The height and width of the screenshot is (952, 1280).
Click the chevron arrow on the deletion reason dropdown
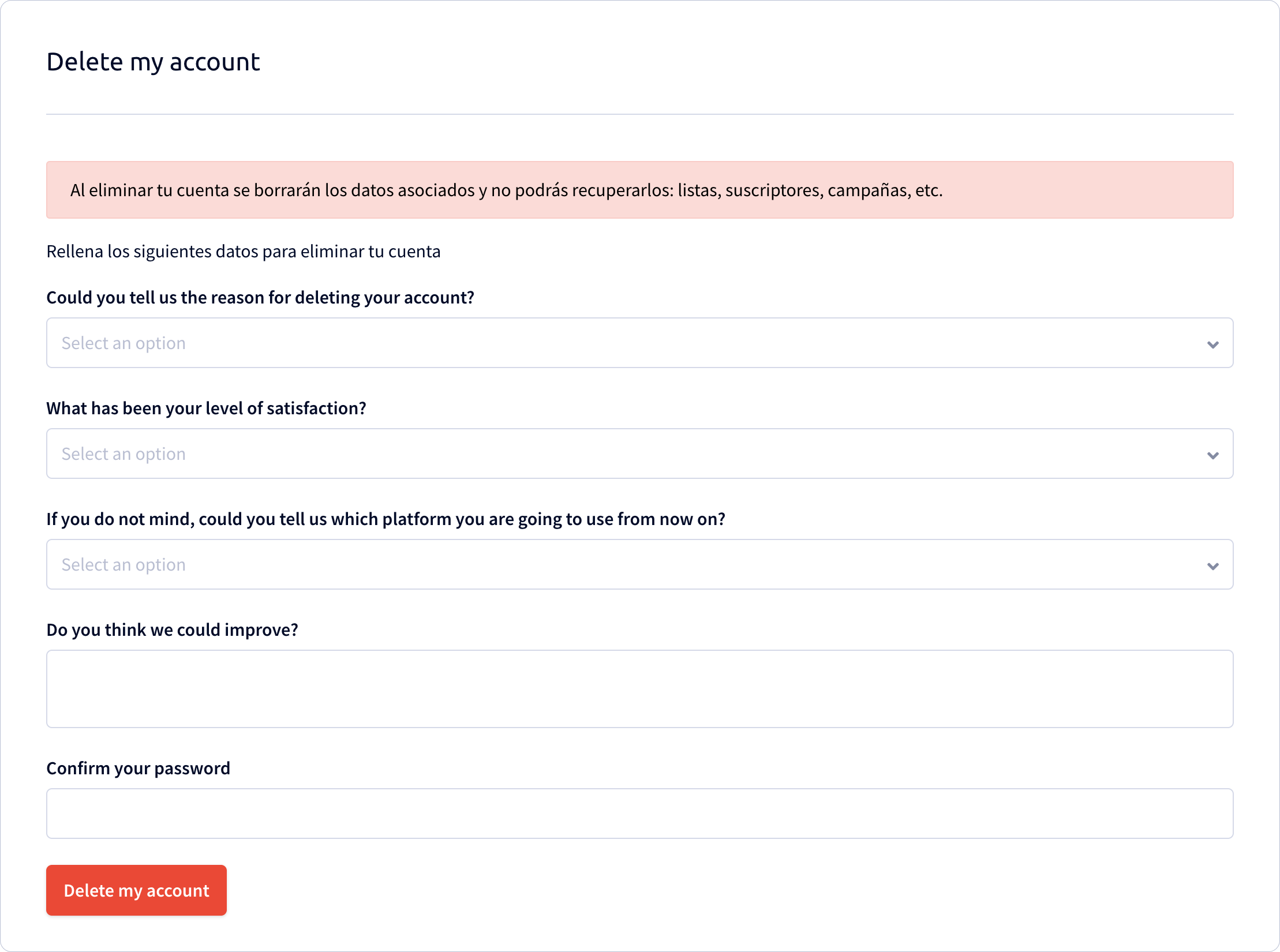pyautogui.click(x=1212, y=344)
